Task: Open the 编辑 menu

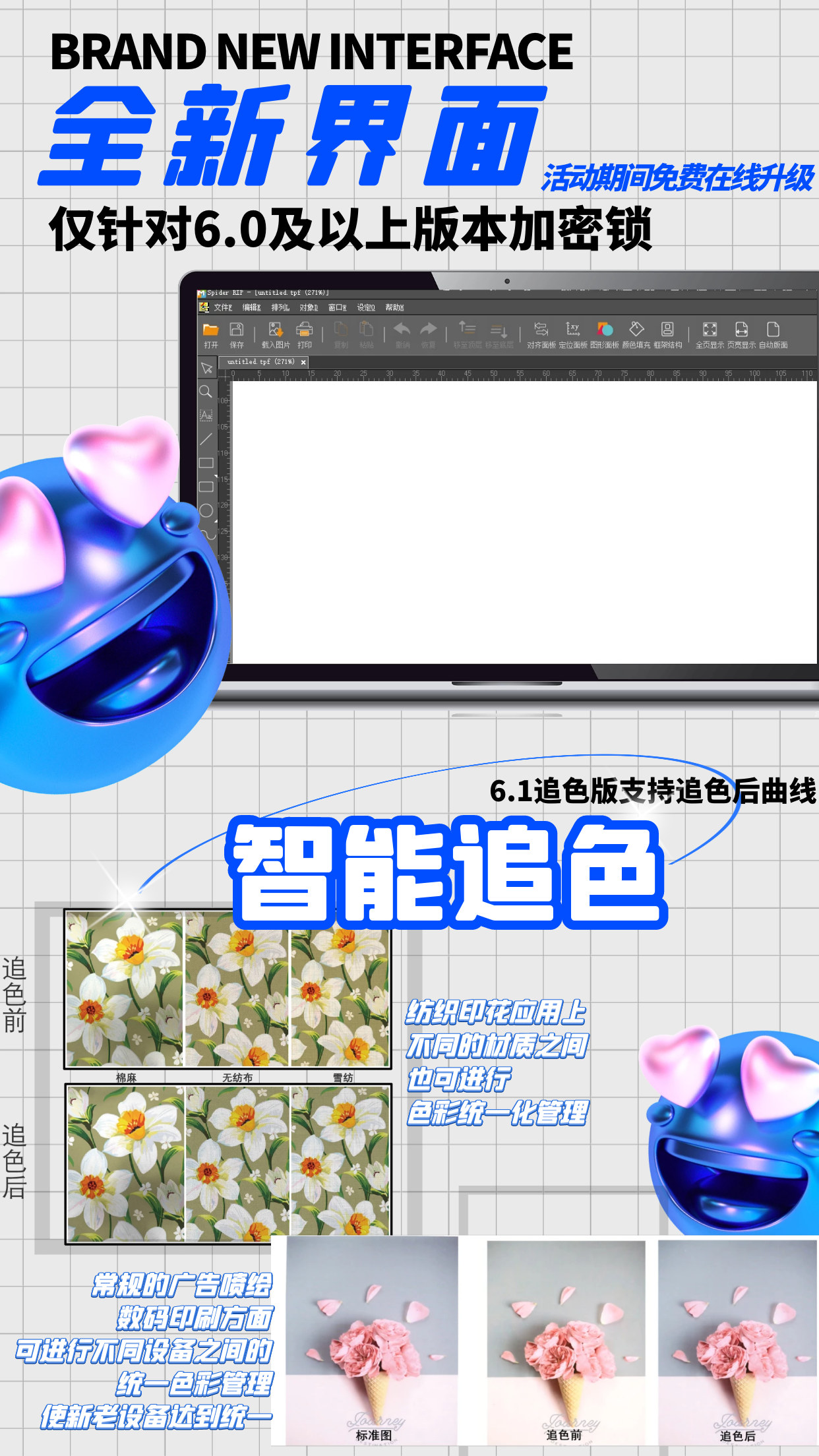Action: (251, 307)
